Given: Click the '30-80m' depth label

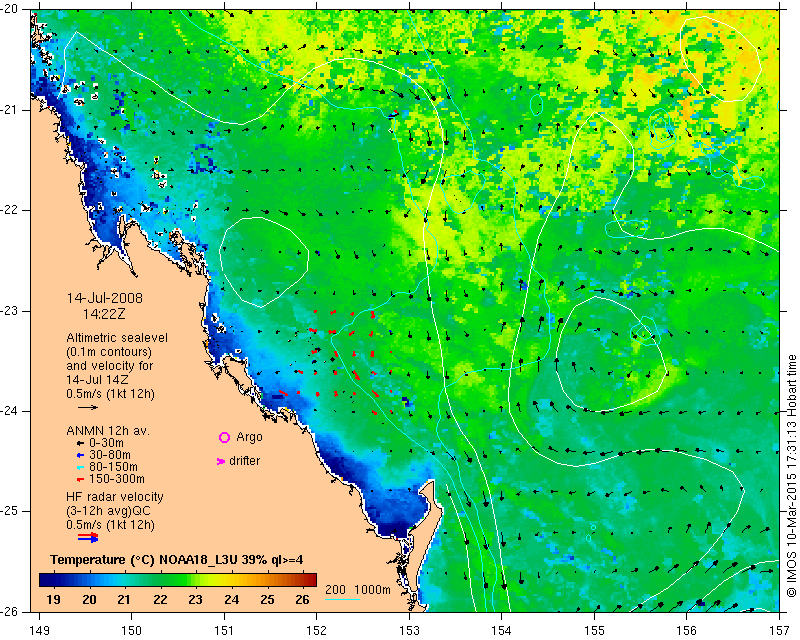Looking at the screenshot, I should tap(110, 455).
